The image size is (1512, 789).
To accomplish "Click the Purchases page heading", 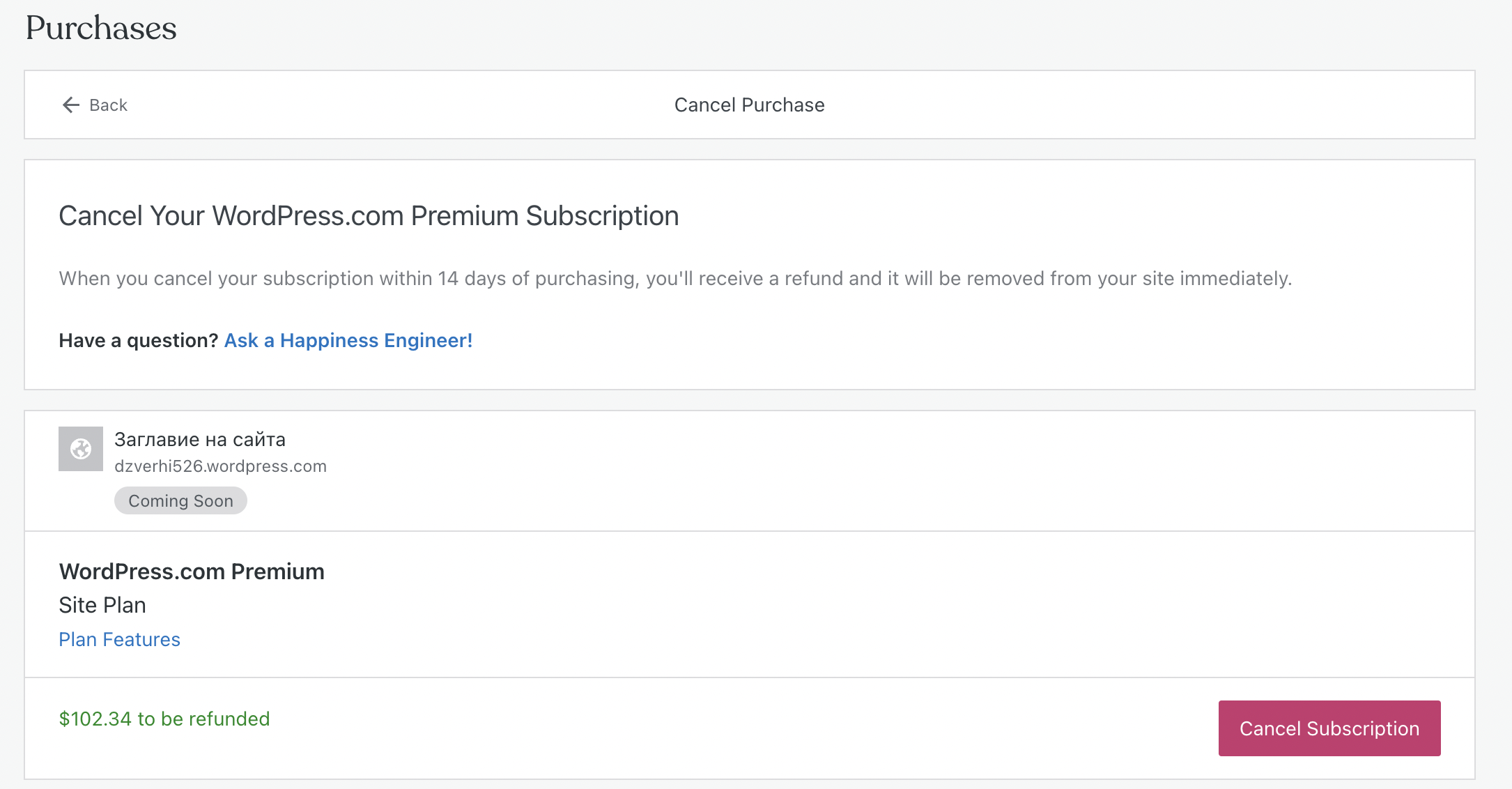I will click(x=101, y=28).
